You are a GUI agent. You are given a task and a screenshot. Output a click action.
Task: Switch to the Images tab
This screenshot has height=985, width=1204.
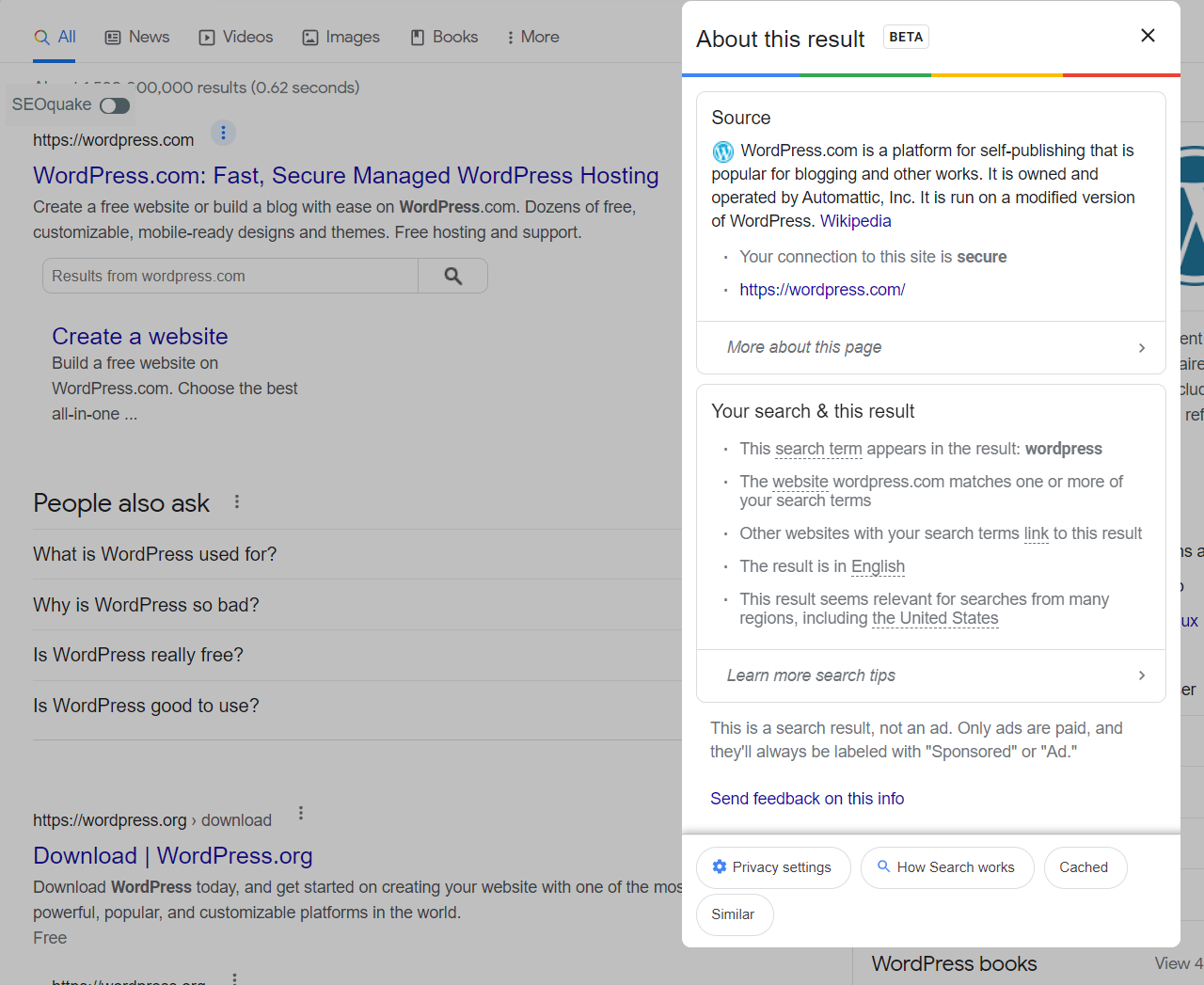pyautogui.click(x=341, y=38)
